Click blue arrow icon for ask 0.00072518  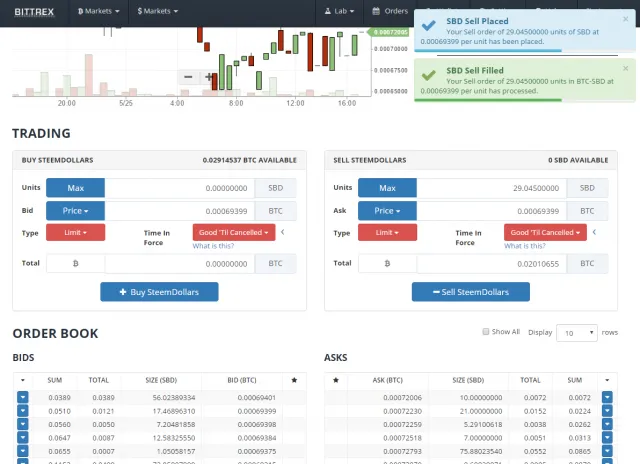607,437
